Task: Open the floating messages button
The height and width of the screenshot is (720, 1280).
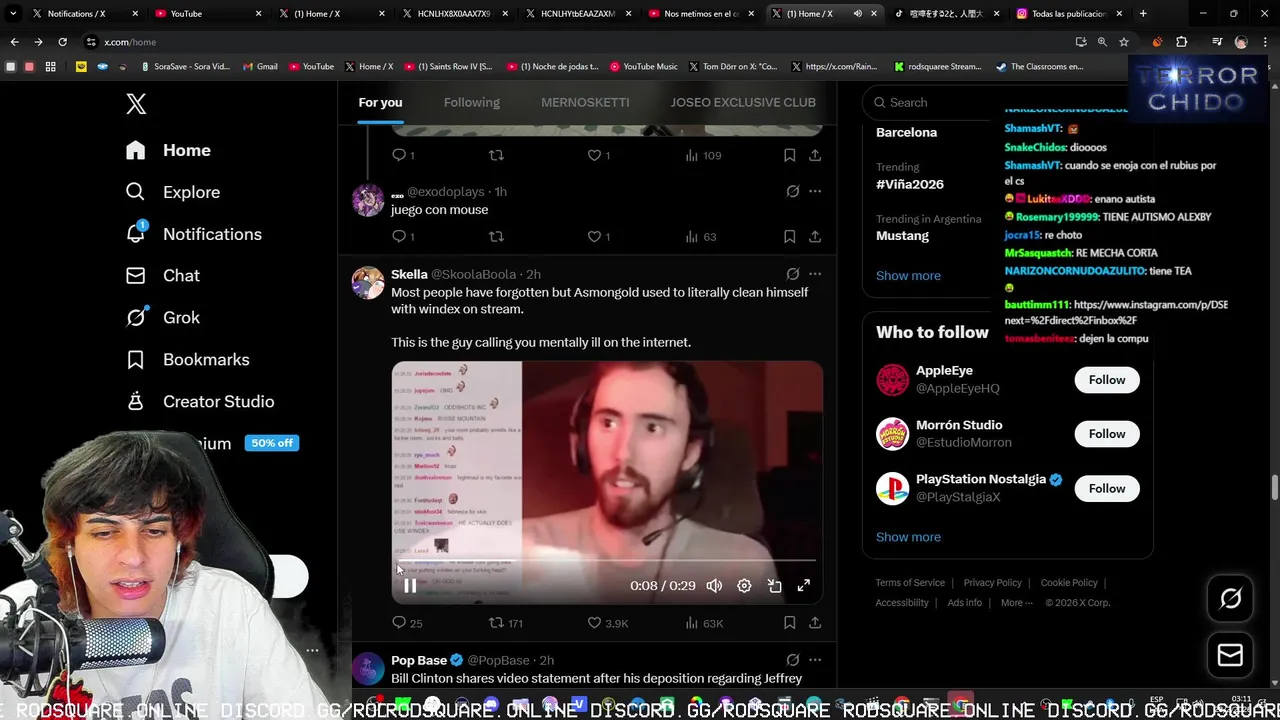Action: 1230,655
